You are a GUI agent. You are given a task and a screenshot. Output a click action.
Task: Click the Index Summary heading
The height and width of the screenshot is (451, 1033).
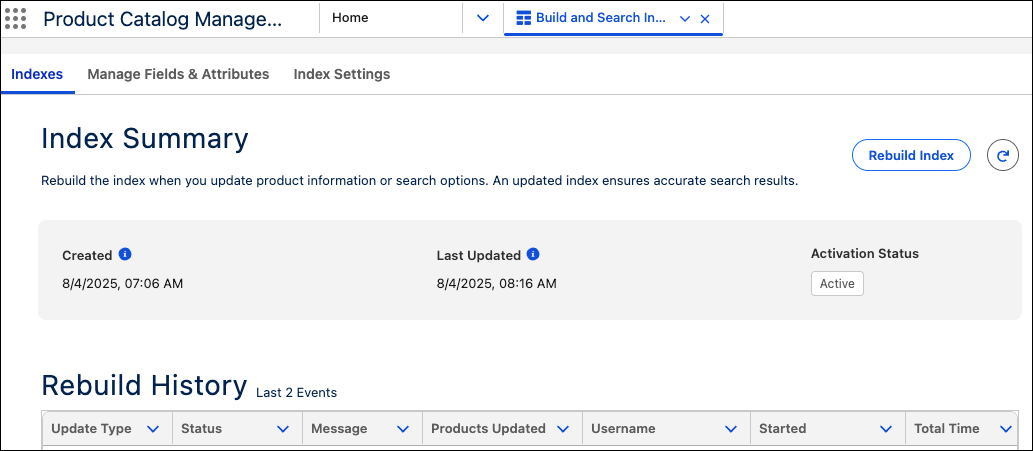click(145, 139)
